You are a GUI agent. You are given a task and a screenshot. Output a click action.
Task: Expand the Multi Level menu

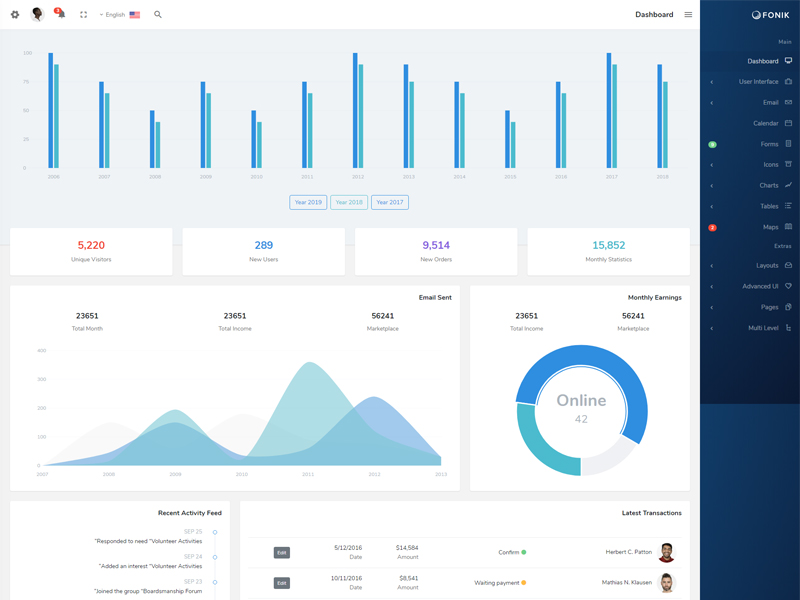(762, 328)
